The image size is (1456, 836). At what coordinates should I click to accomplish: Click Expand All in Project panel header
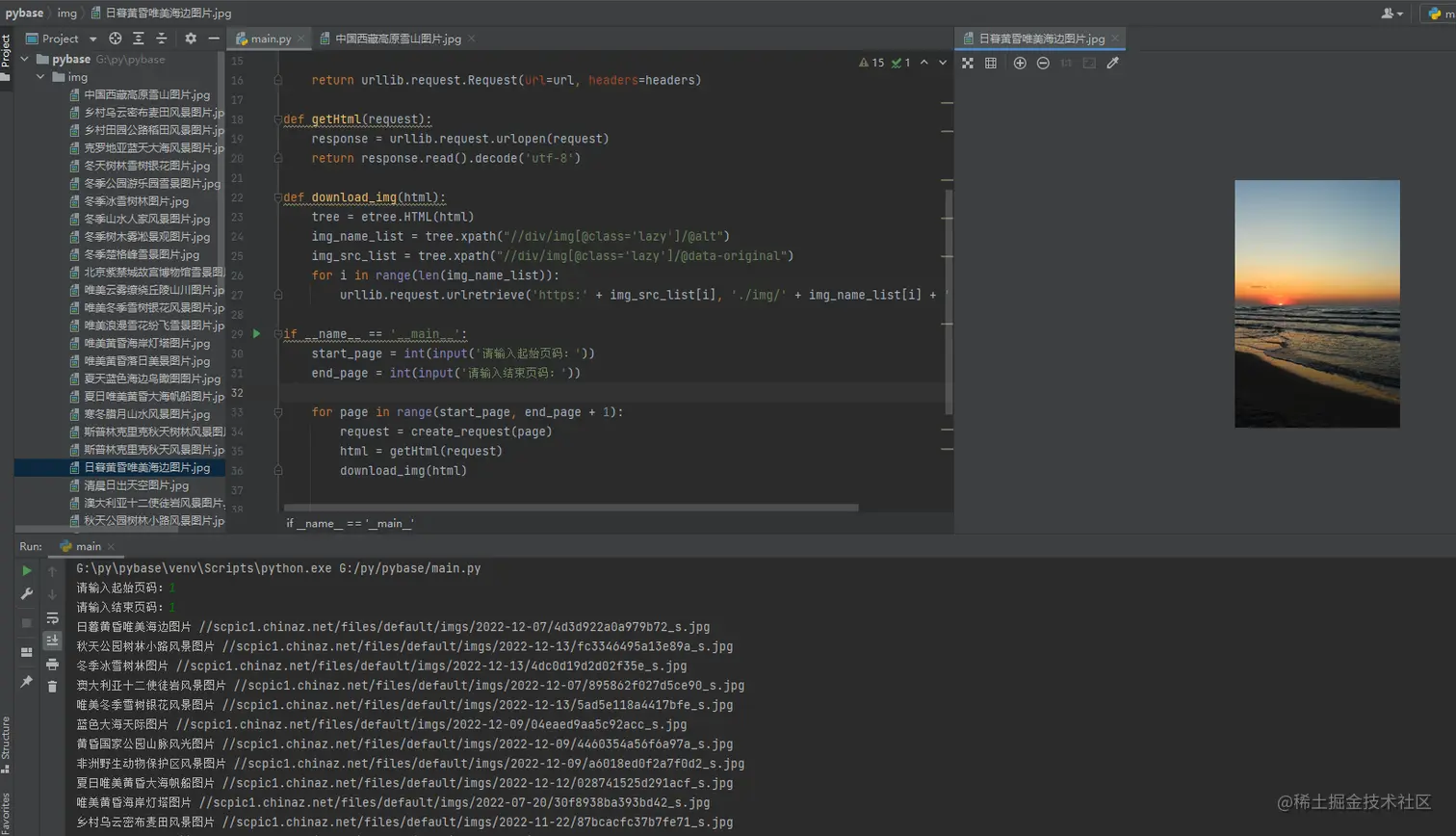(139, 39)
